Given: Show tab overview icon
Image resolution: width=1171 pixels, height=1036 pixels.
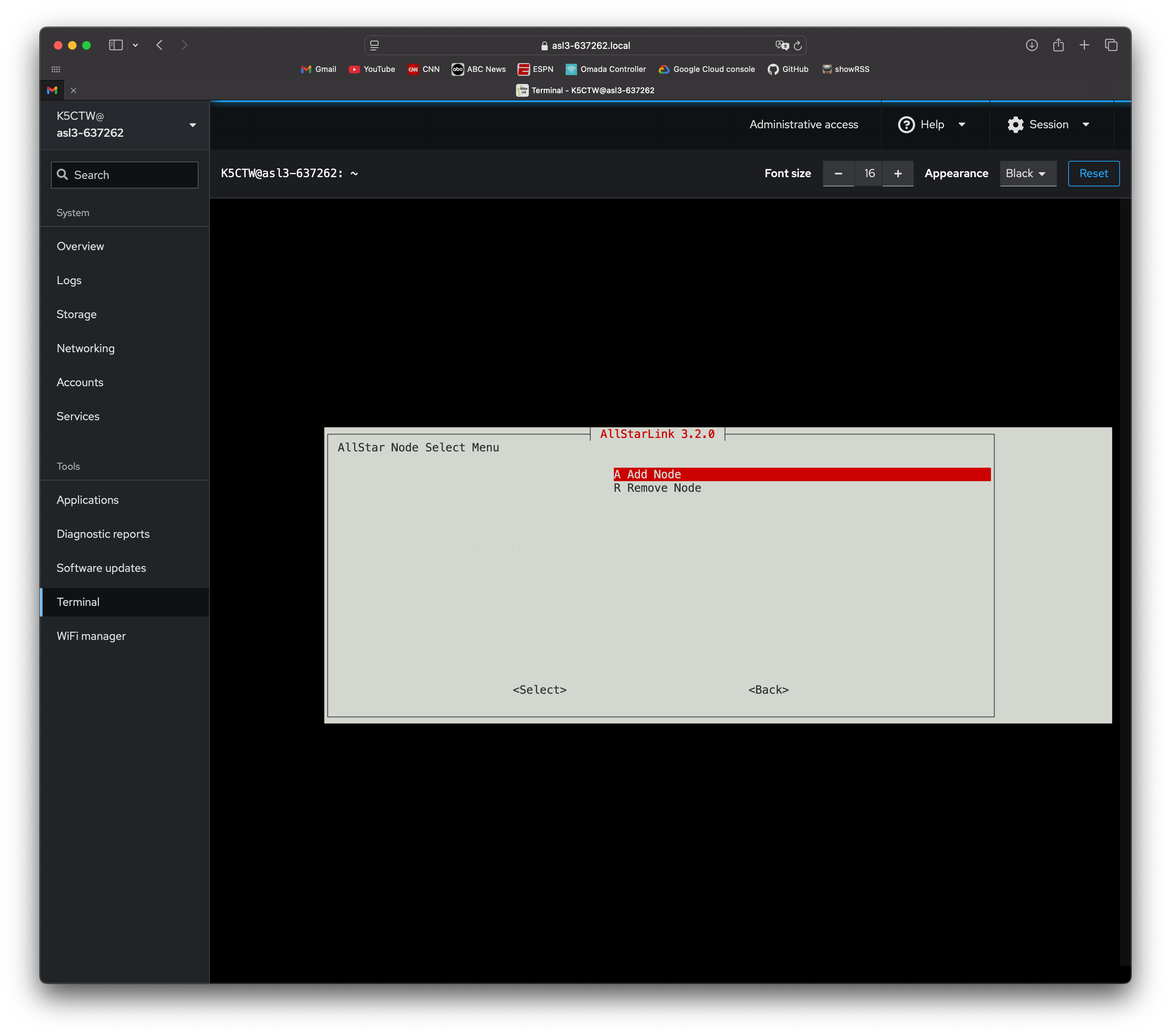Looking at the screenshot, I should 1111,45.
